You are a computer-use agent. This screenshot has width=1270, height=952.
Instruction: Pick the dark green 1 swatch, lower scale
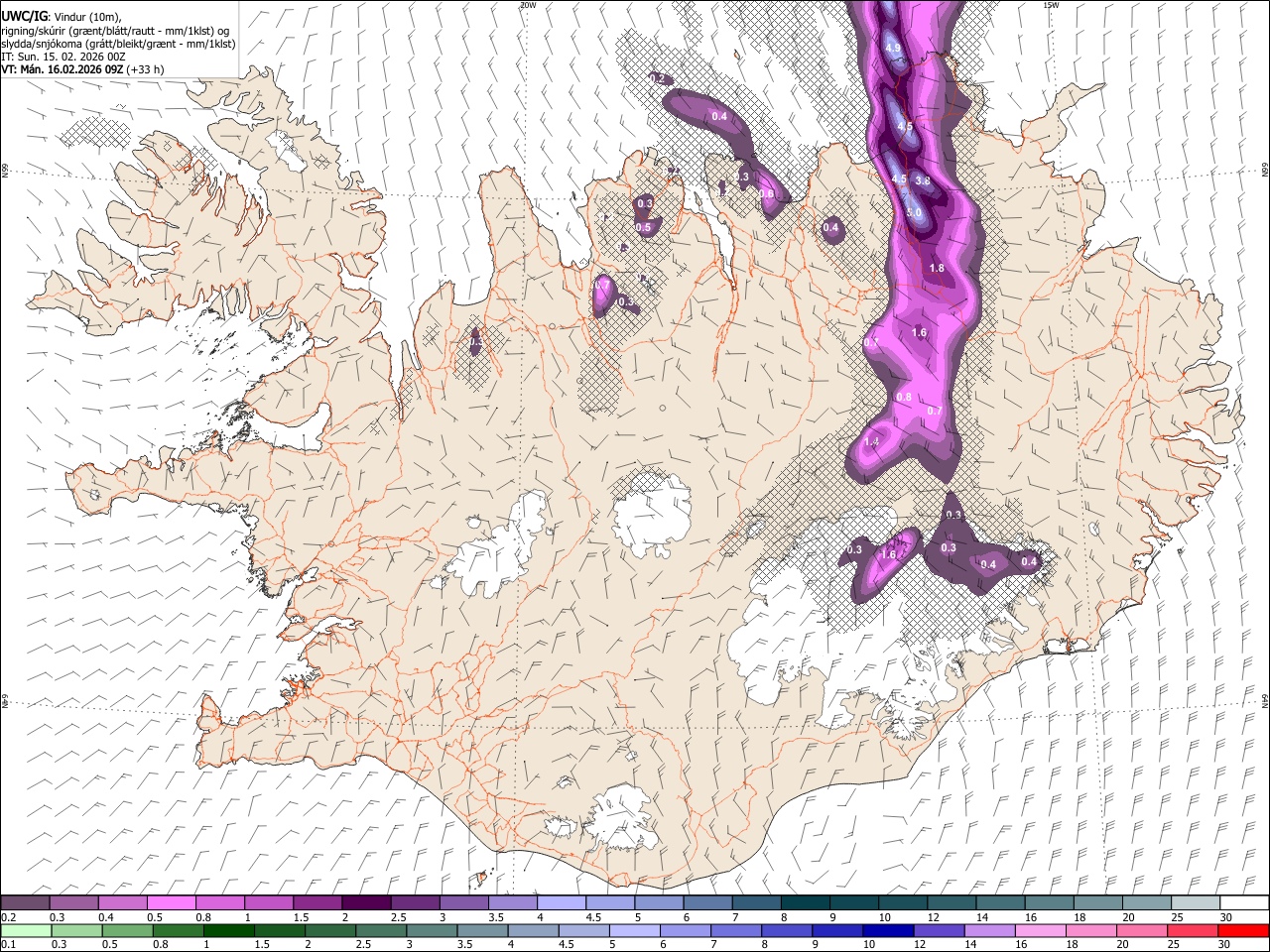[x=229, y=930]
